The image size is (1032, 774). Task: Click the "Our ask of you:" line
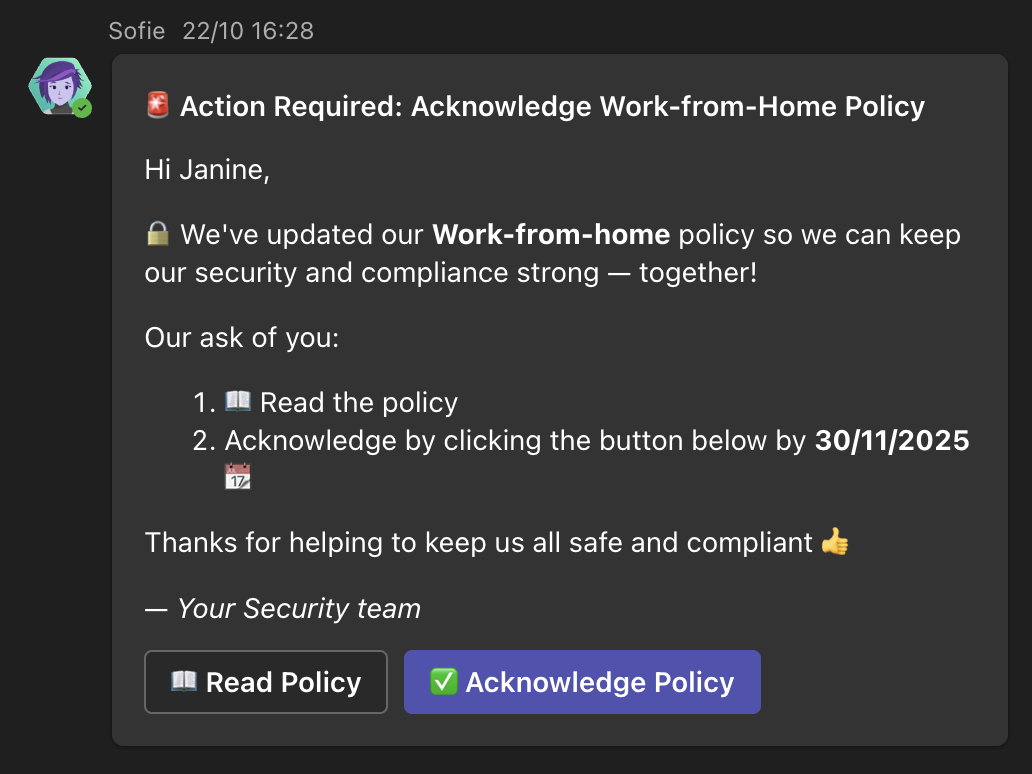point(242,337)
